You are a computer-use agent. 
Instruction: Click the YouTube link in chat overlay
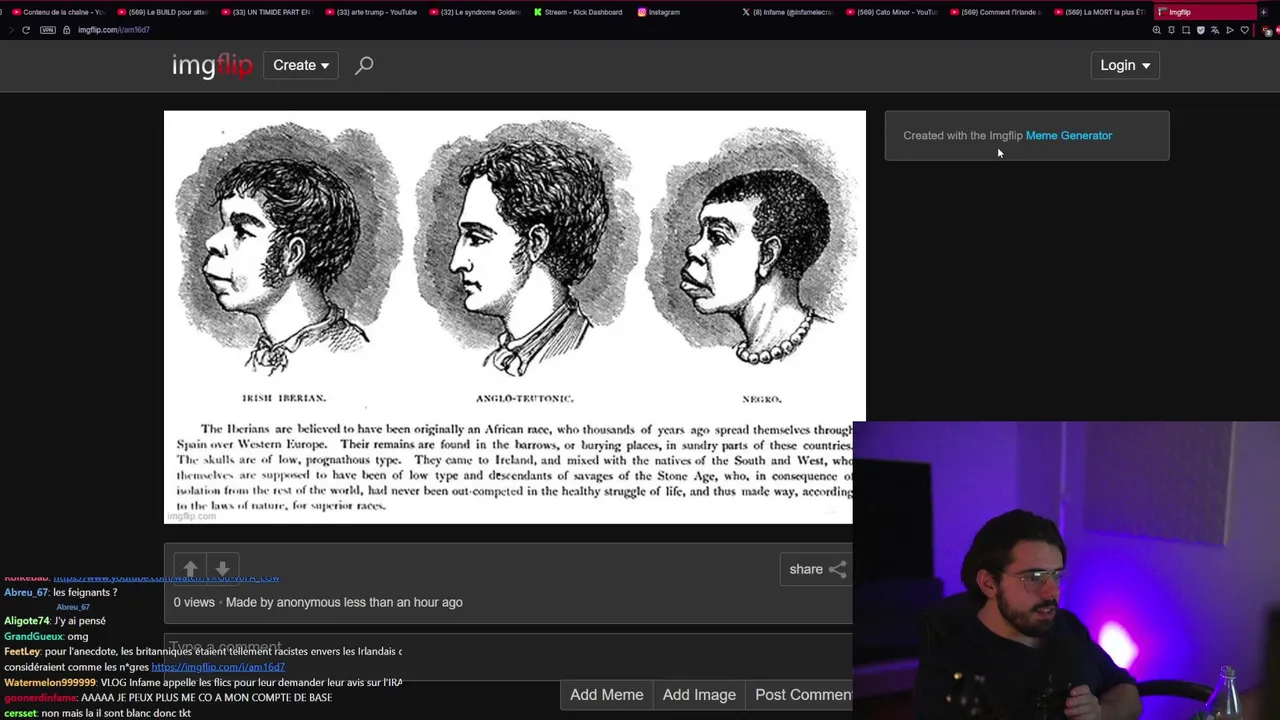166,577
